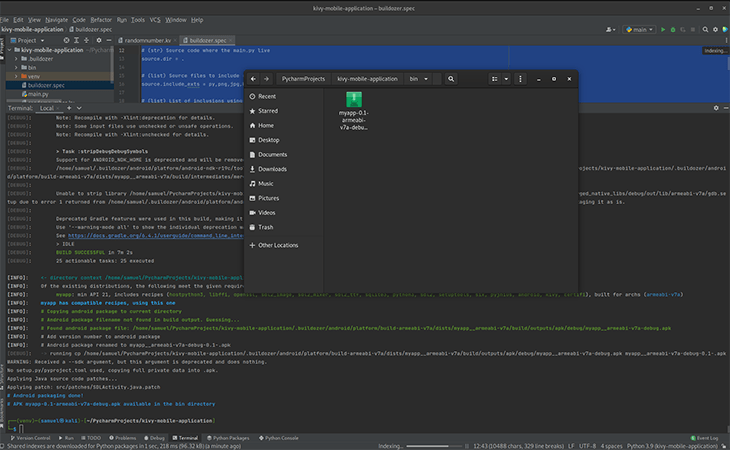730x450 pixels.
Task: Open Version Control tool window
Action: [x=30, y=438]
